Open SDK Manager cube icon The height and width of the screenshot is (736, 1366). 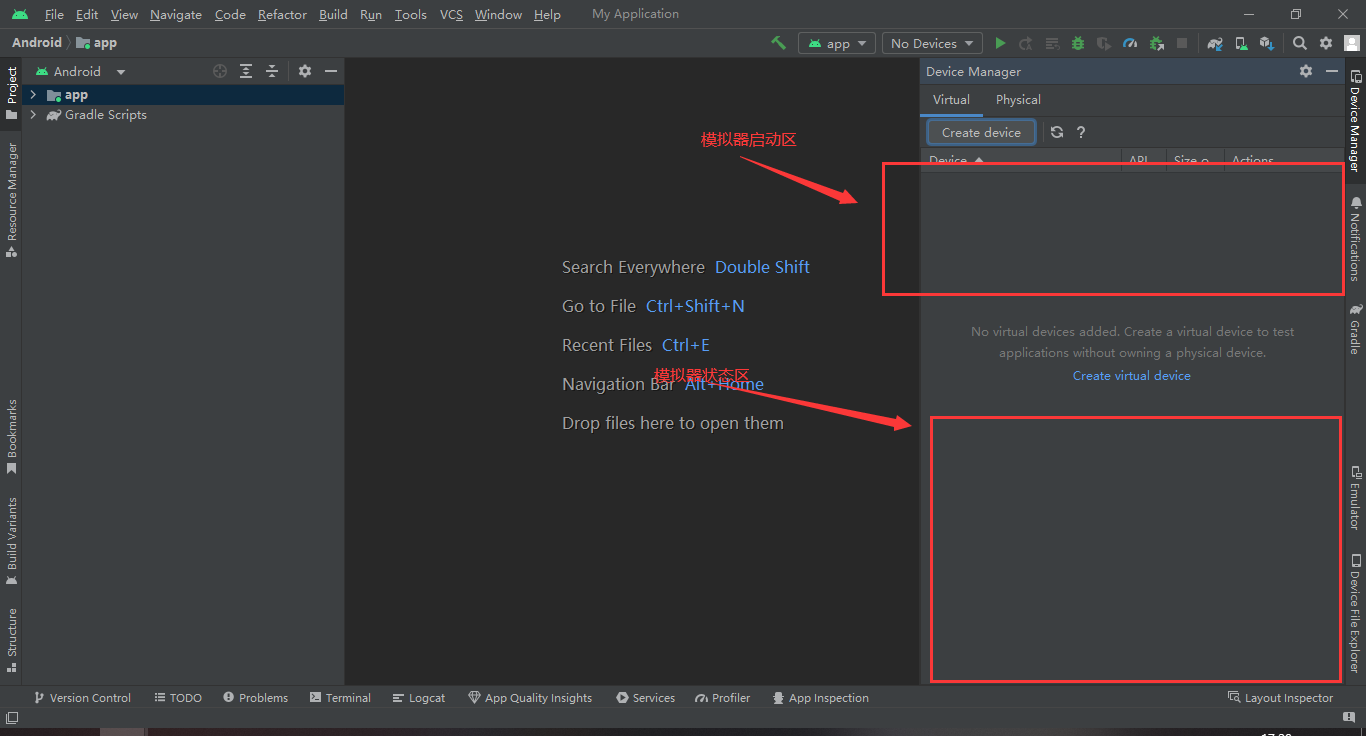pos(1267,43)
